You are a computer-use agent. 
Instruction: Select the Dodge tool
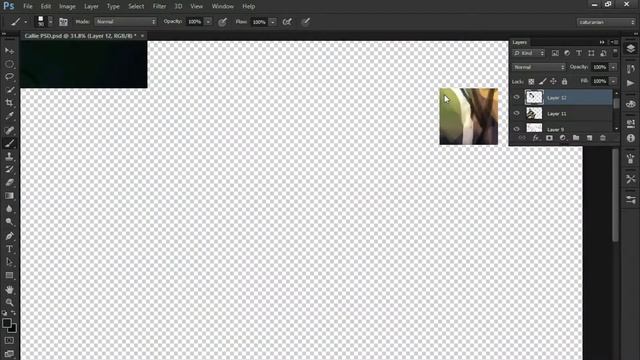(9, 222)
